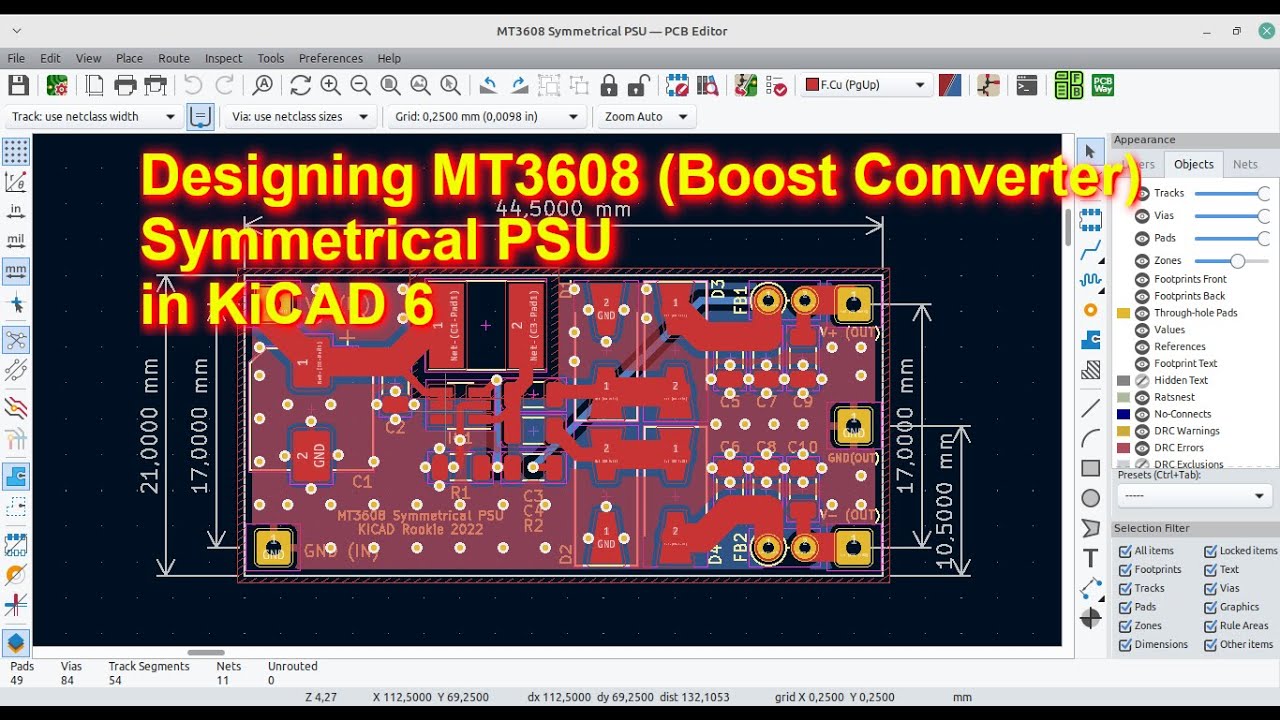Image resolution: width=1280 pixels, height=720 pixels.
Task: Open Grid size dropdown
Action: [x=487, y=117]
